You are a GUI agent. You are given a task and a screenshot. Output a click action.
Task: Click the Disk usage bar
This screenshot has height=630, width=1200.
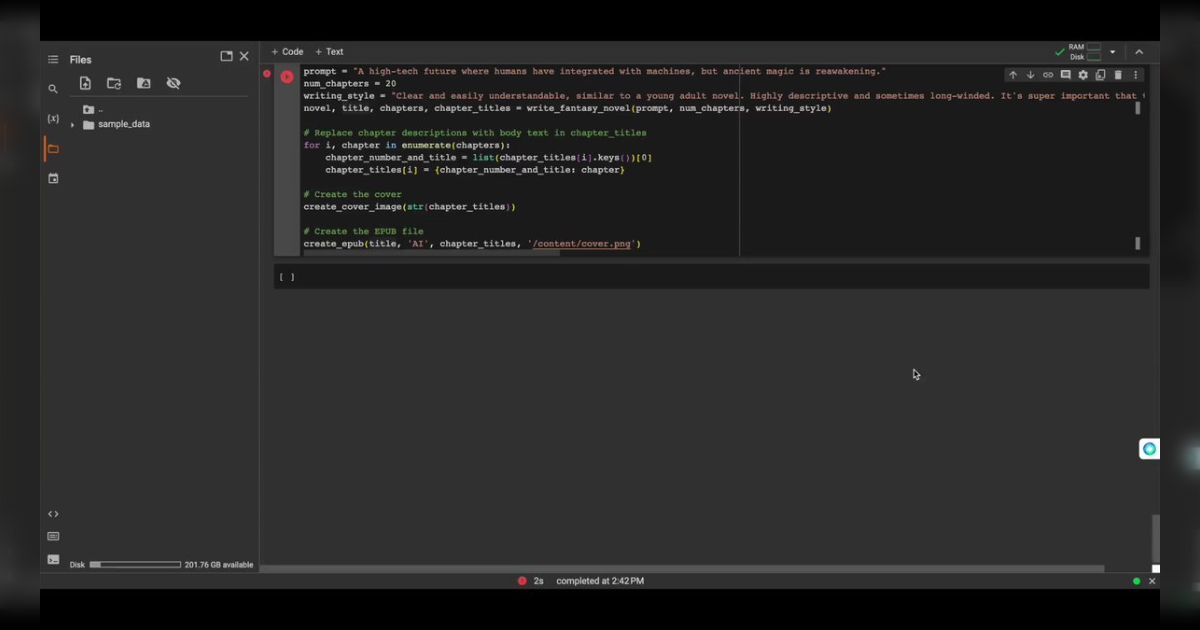pos(135,565)
